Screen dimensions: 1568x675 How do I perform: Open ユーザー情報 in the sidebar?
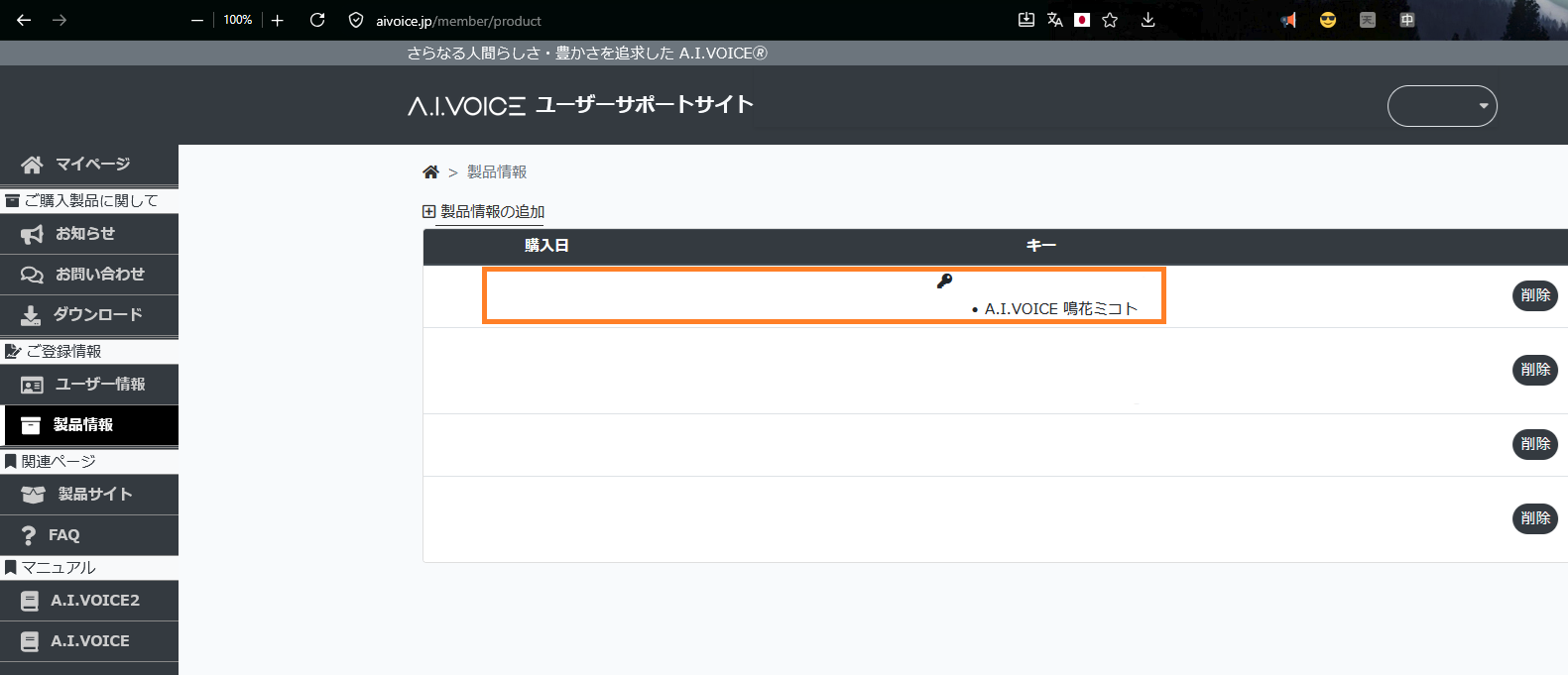click(89, 385)
